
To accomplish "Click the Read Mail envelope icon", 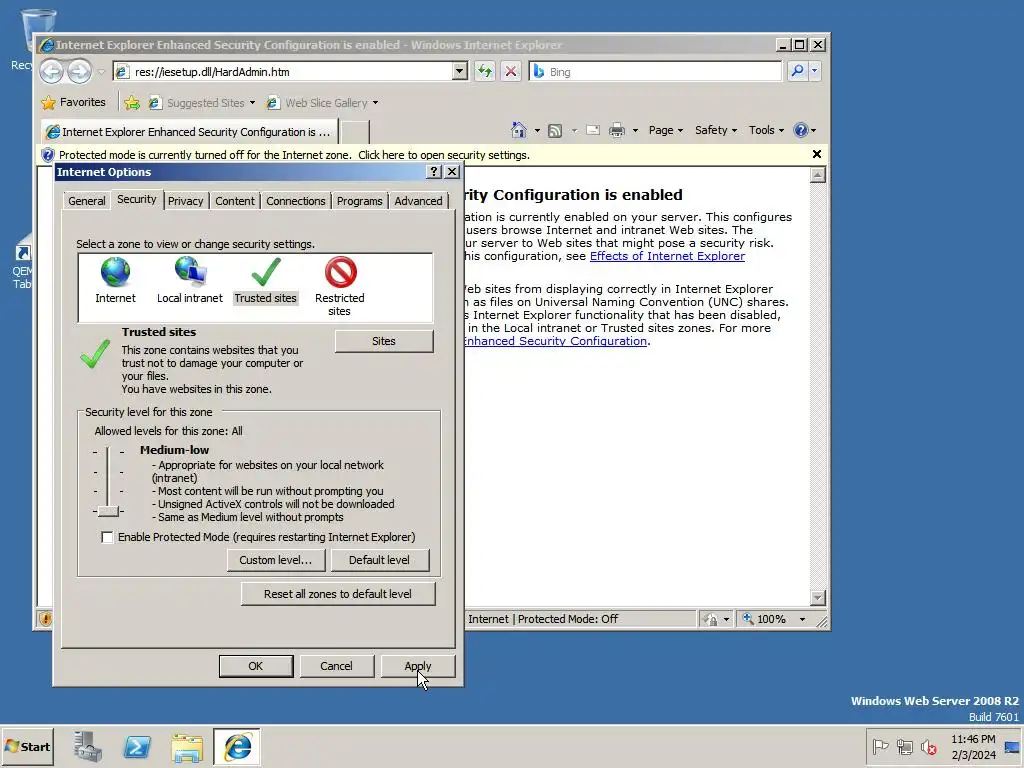I will point(592,130).
